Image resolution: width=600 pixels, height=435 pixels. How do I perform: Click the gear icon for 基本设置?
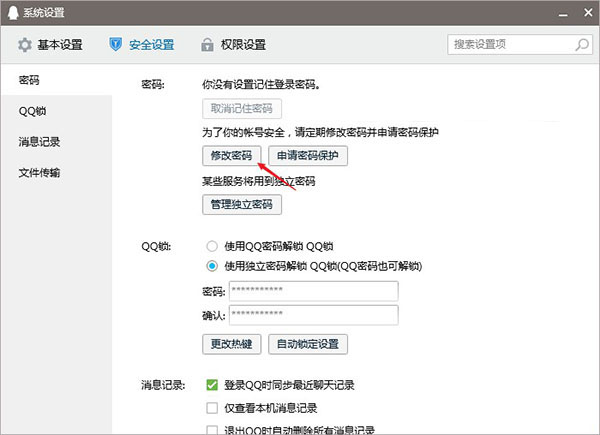(25, 45)
